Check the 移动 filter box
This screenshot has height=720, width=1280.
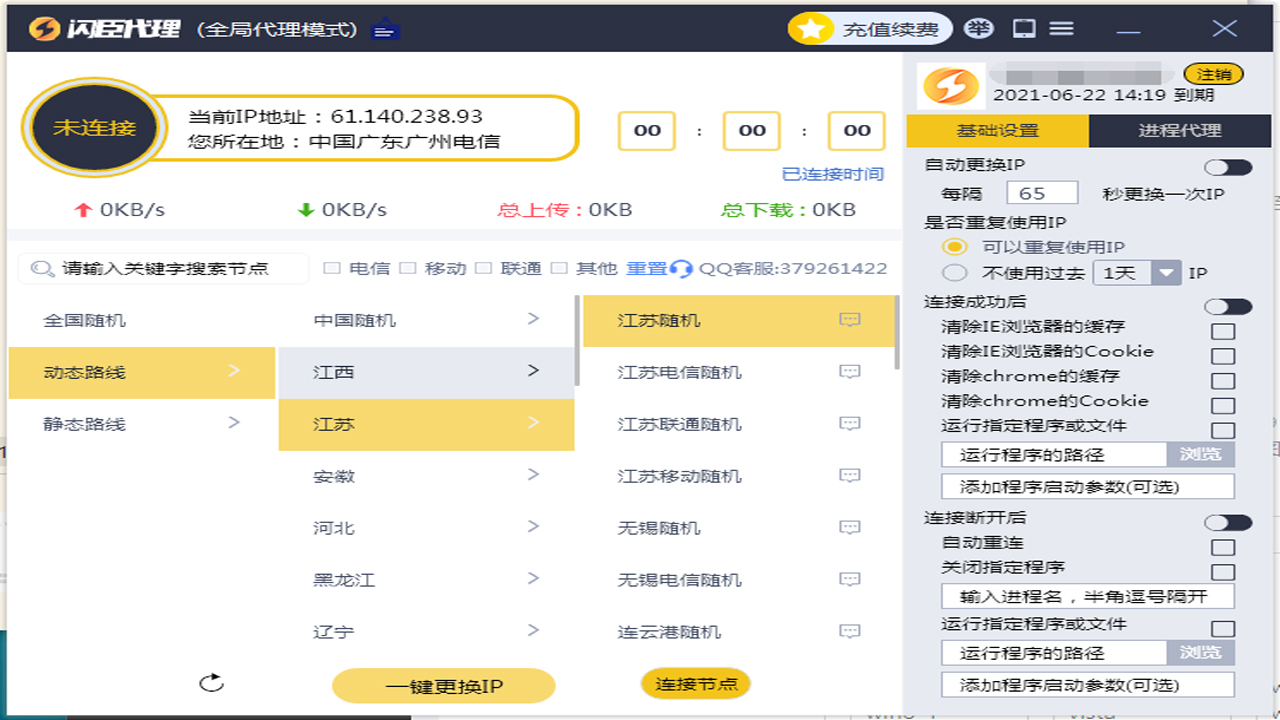point(407,268)
